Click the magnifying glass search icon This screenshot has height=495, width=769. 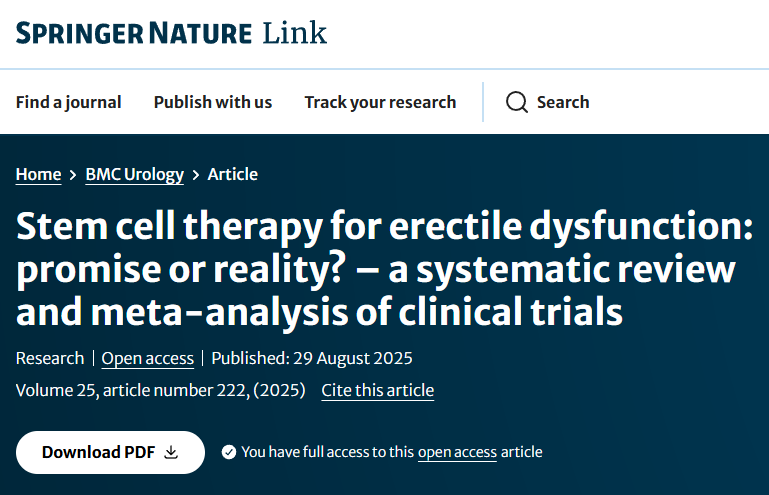tap(517, 102)
